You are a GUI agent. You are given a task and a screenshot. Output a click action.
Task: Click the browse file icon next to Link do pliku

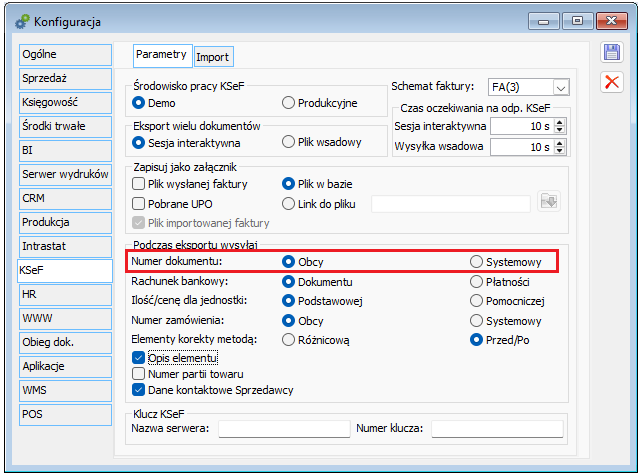pyautogui.click(x=546, y=202)
